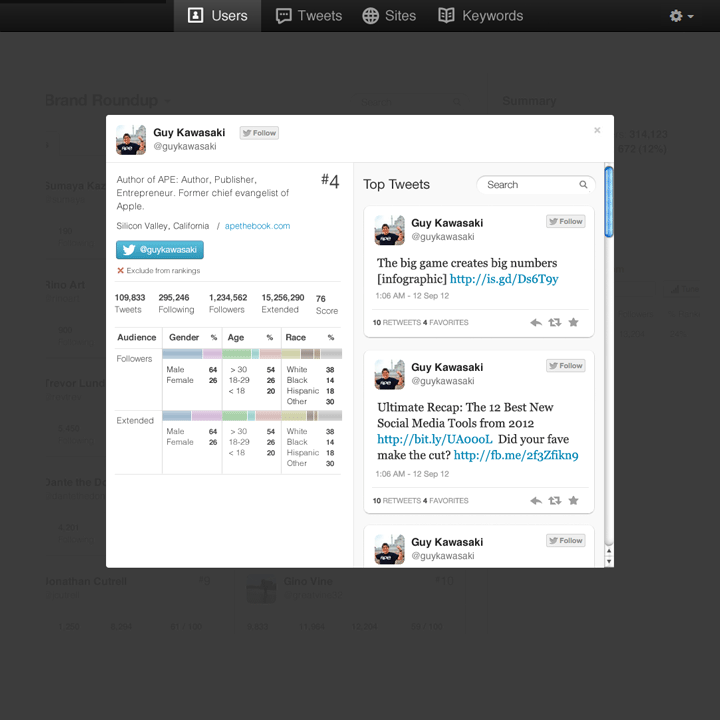
Task: Open the Keywords tab
Action: [480, 16]
